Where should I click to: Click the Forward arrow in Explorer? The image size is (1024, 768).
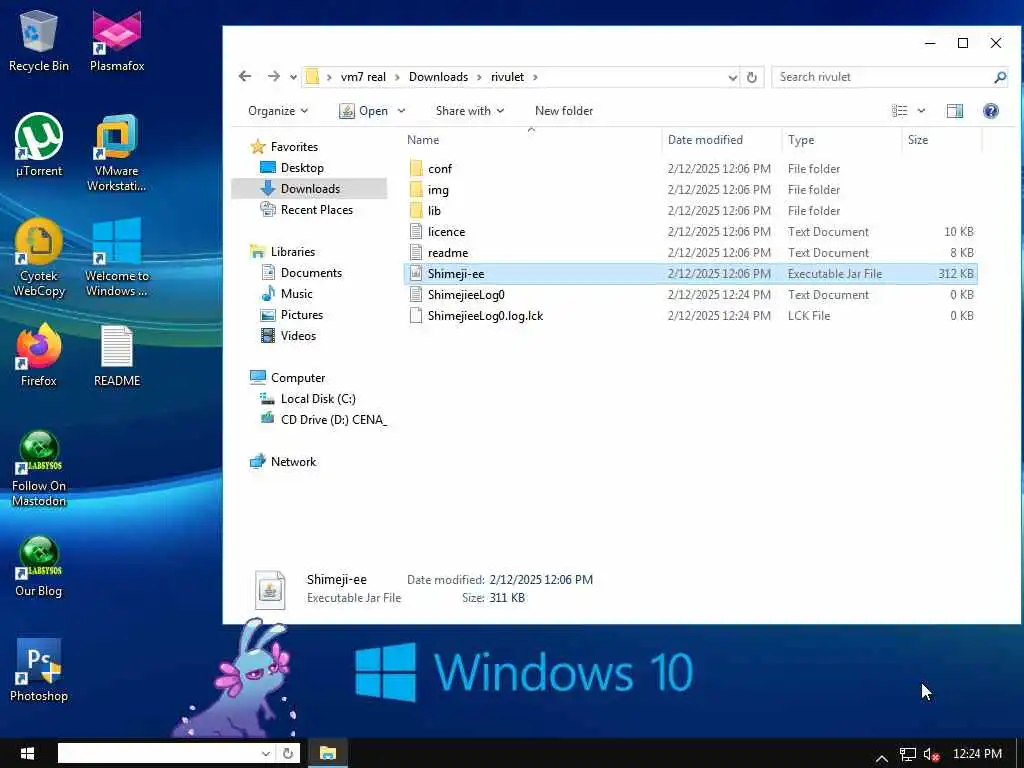[274, 76]
